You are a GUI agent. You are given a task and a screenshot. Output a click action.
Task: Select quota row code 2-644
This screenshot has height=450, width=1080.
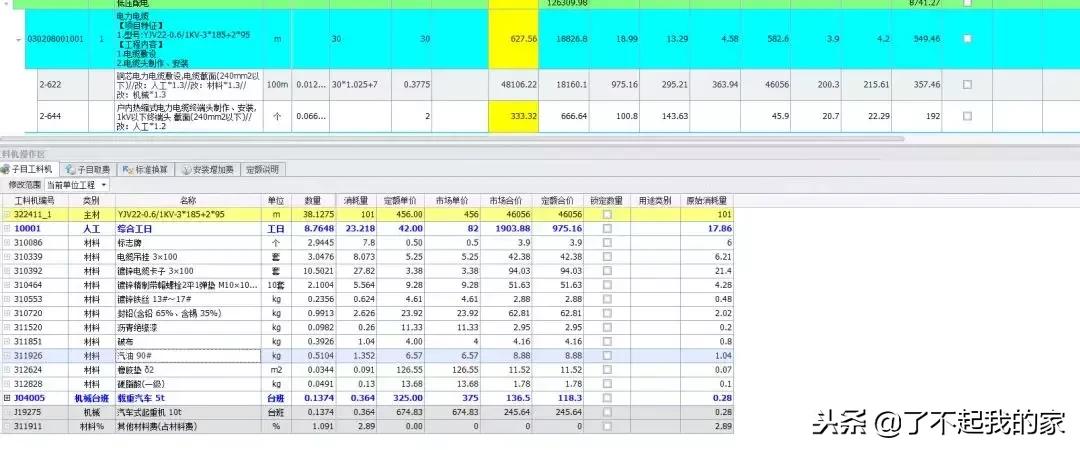(x=62, y=116)
